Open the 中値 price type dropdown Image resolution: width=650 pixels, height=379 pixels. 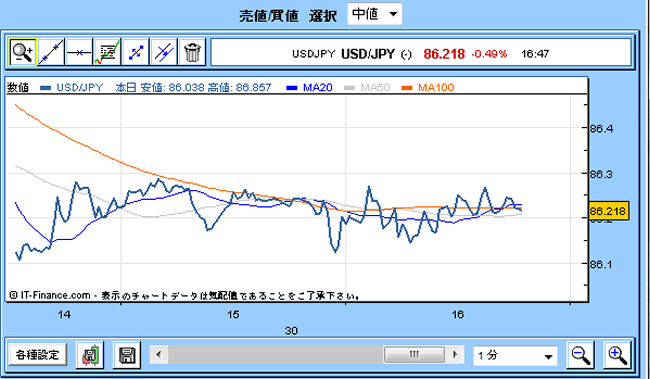[x=374, y=14]
